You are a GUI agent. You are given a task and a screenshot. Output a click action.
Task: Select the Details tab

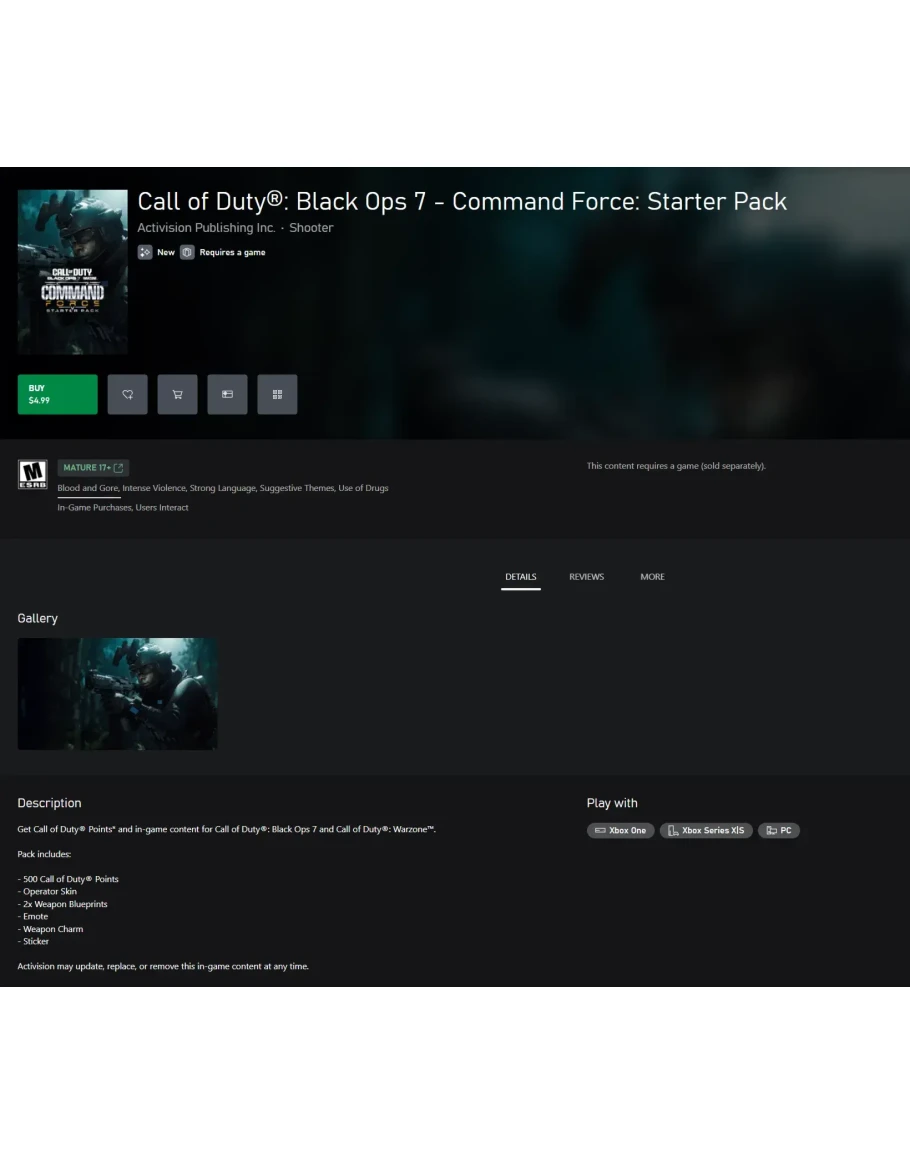(x=520, y=577)
